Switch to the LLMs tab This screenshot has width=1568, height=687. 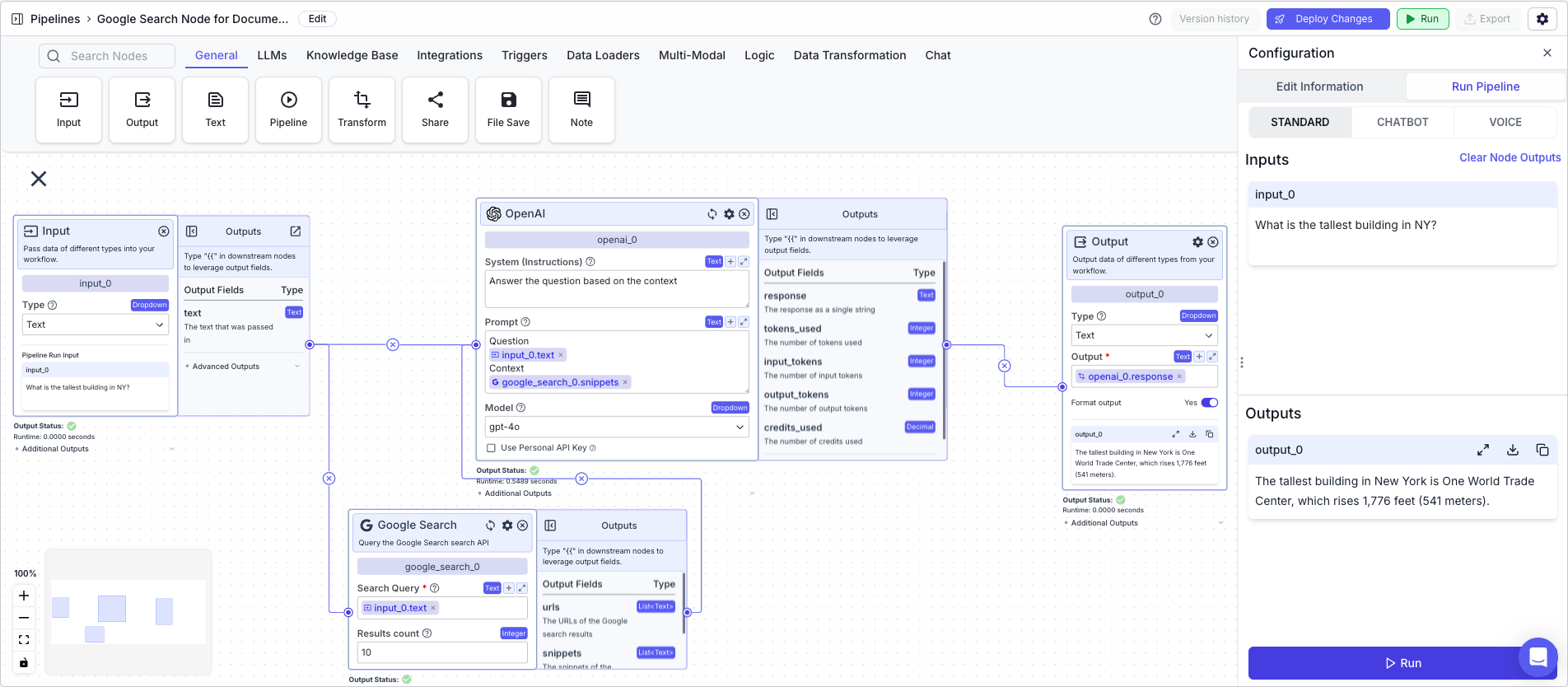tap(272, 55)
